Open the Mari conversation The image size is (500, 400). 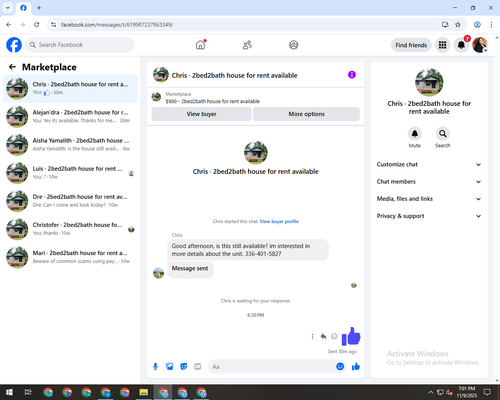click(70, 257)
